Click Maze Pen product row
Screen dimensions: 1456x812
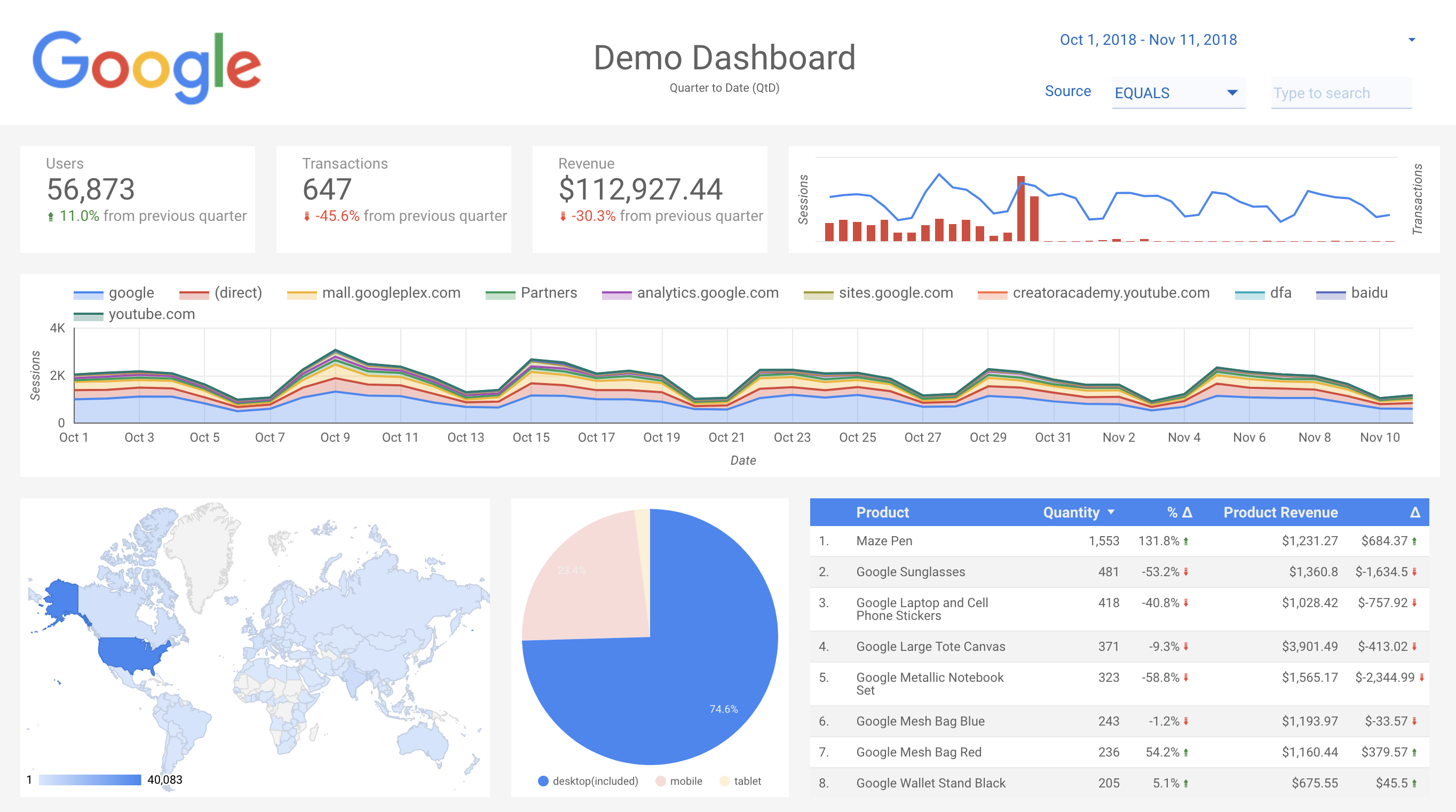(x=883, y=541)
